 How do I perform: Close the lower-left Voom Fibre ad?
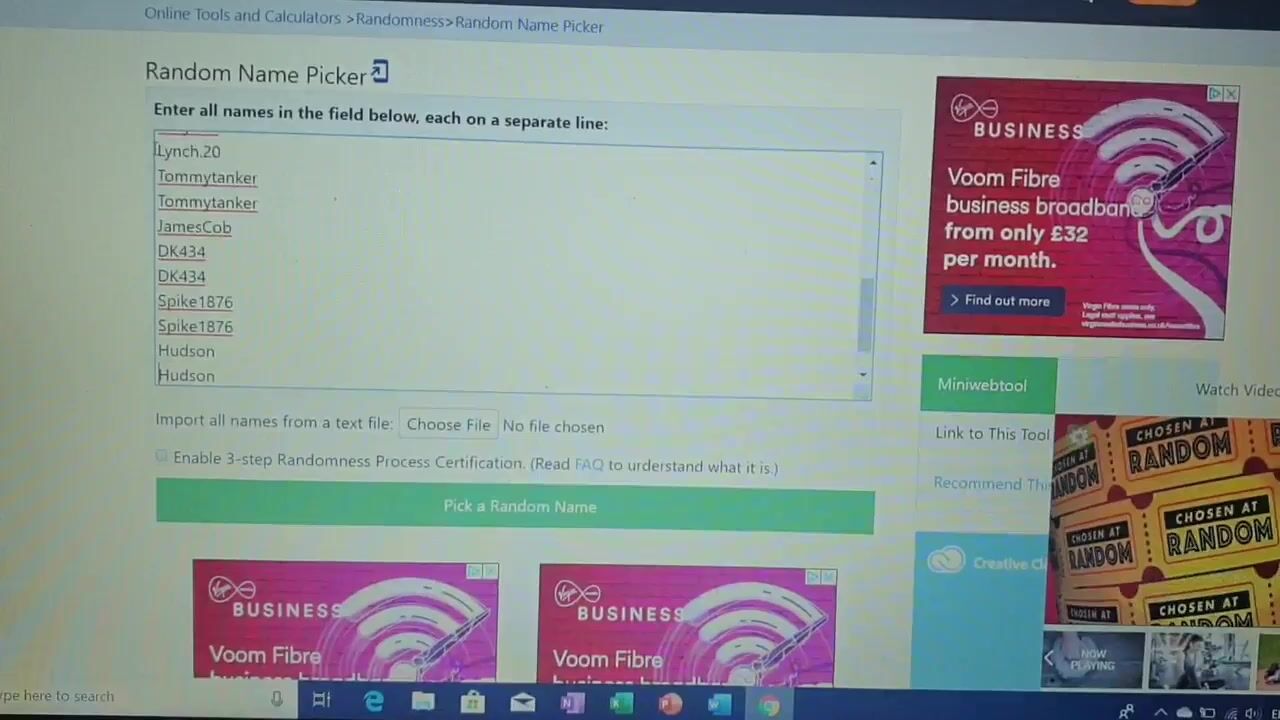pos(490,571)
